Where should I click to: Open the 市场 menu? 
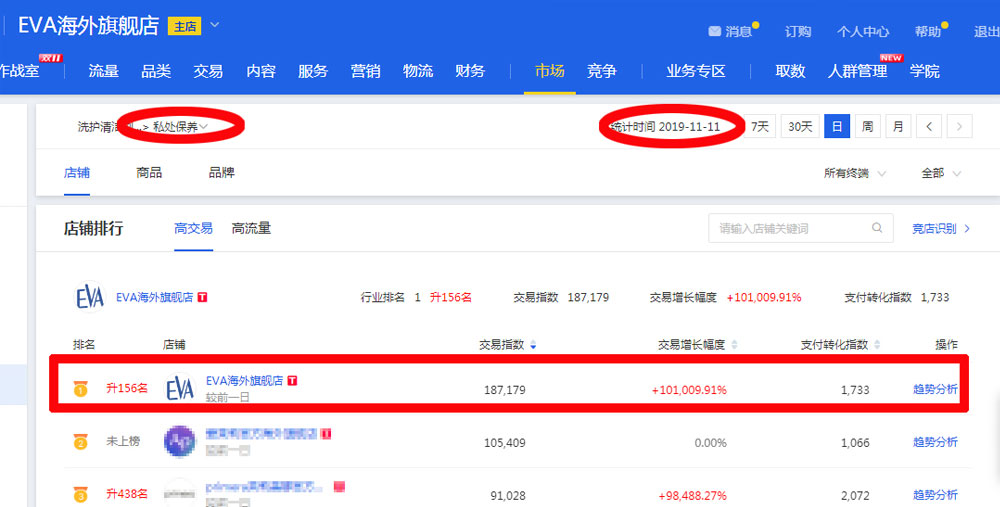point(549,71)
